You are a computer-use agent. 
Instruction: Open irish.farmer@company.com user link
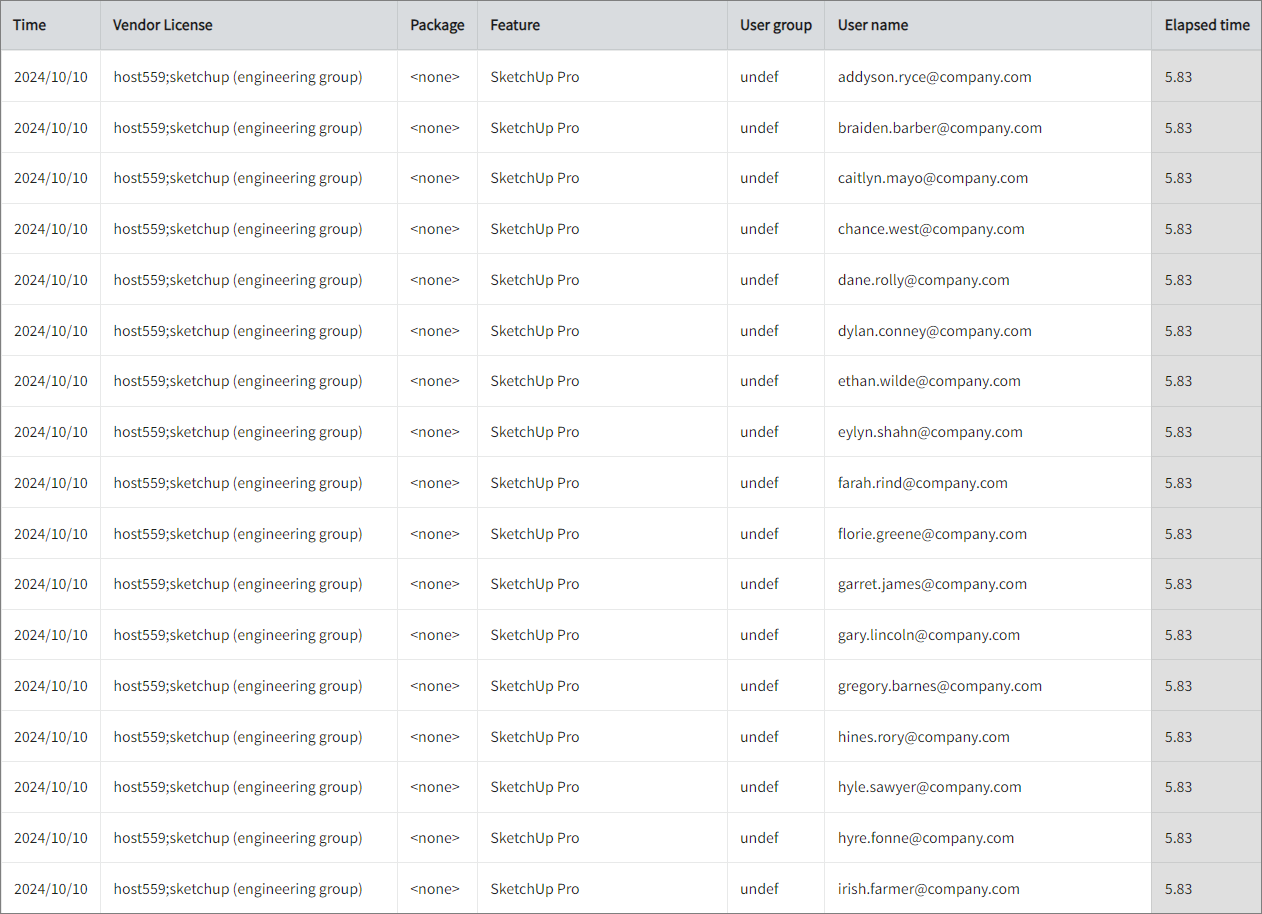click(x=929, y=888)
